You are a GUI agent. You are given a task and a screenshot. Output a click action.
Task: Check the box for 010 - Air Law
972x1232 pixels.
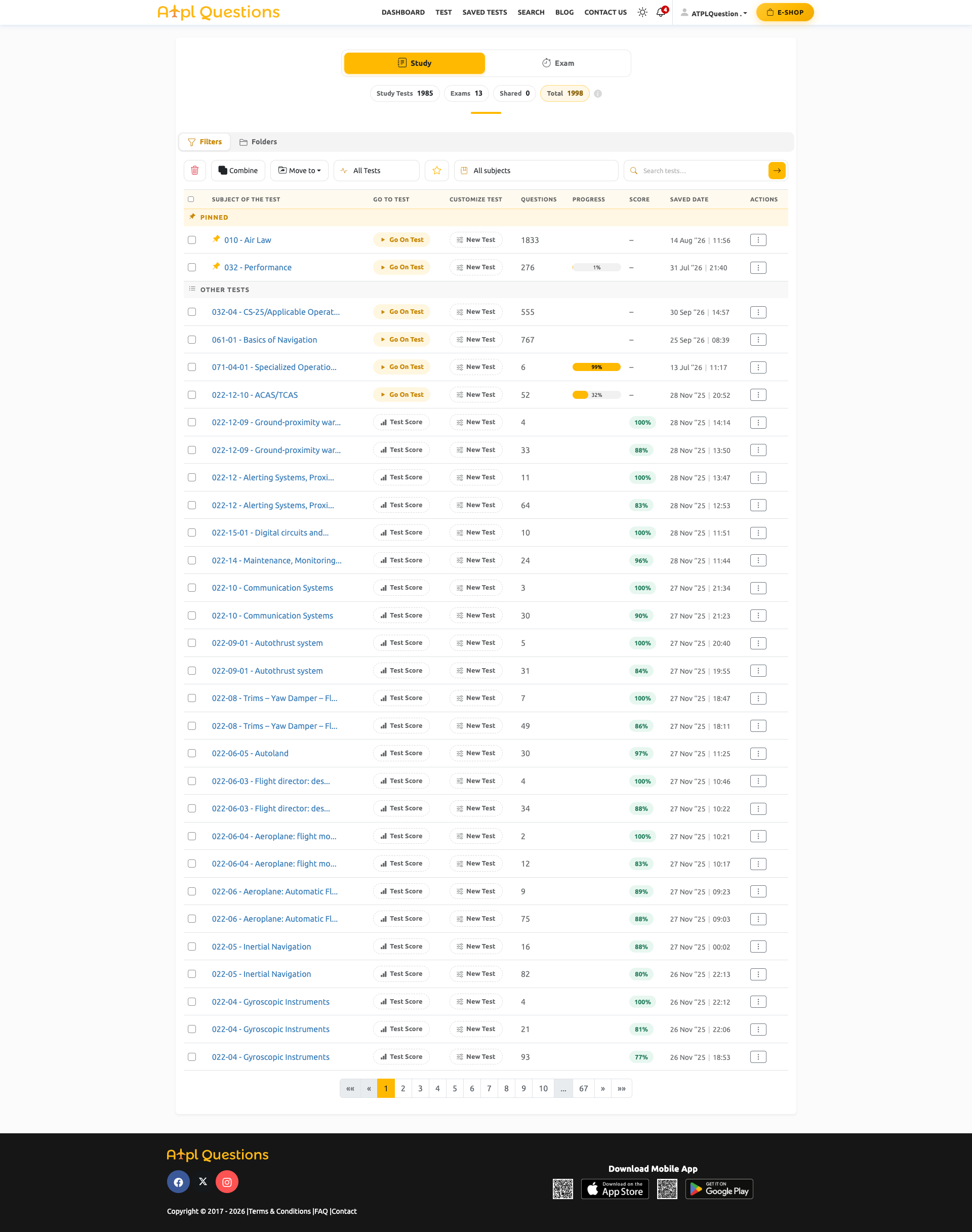pos(192,240)
